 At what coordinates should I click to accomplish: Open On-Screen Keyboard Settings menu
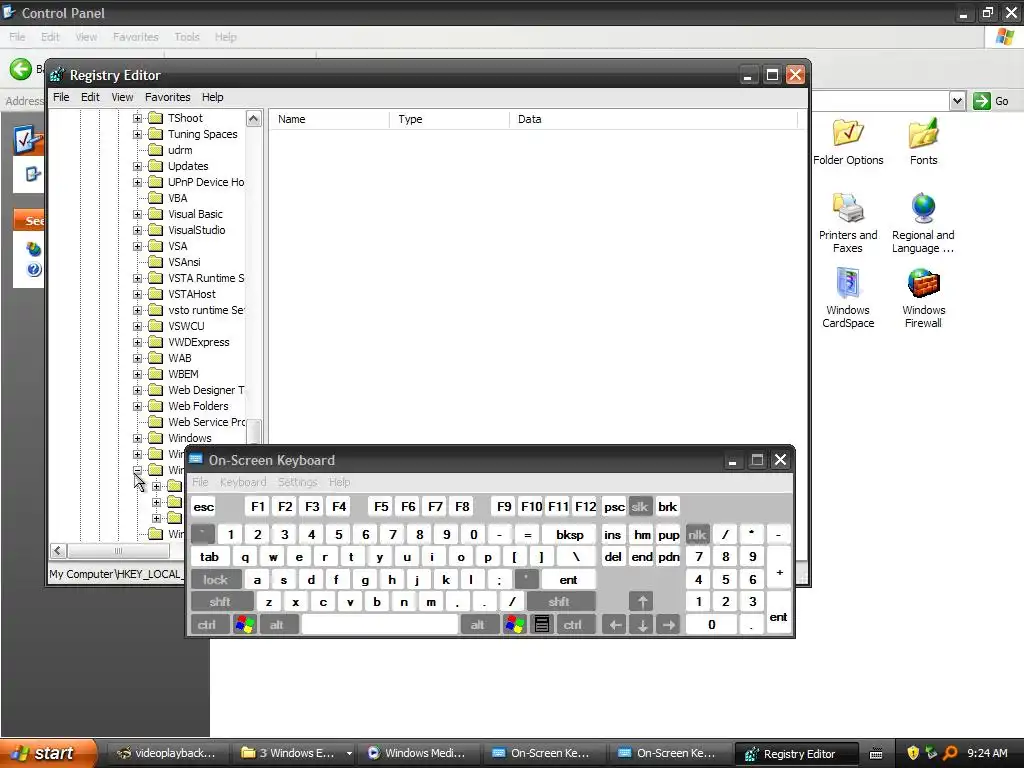[x=297, y=482]
